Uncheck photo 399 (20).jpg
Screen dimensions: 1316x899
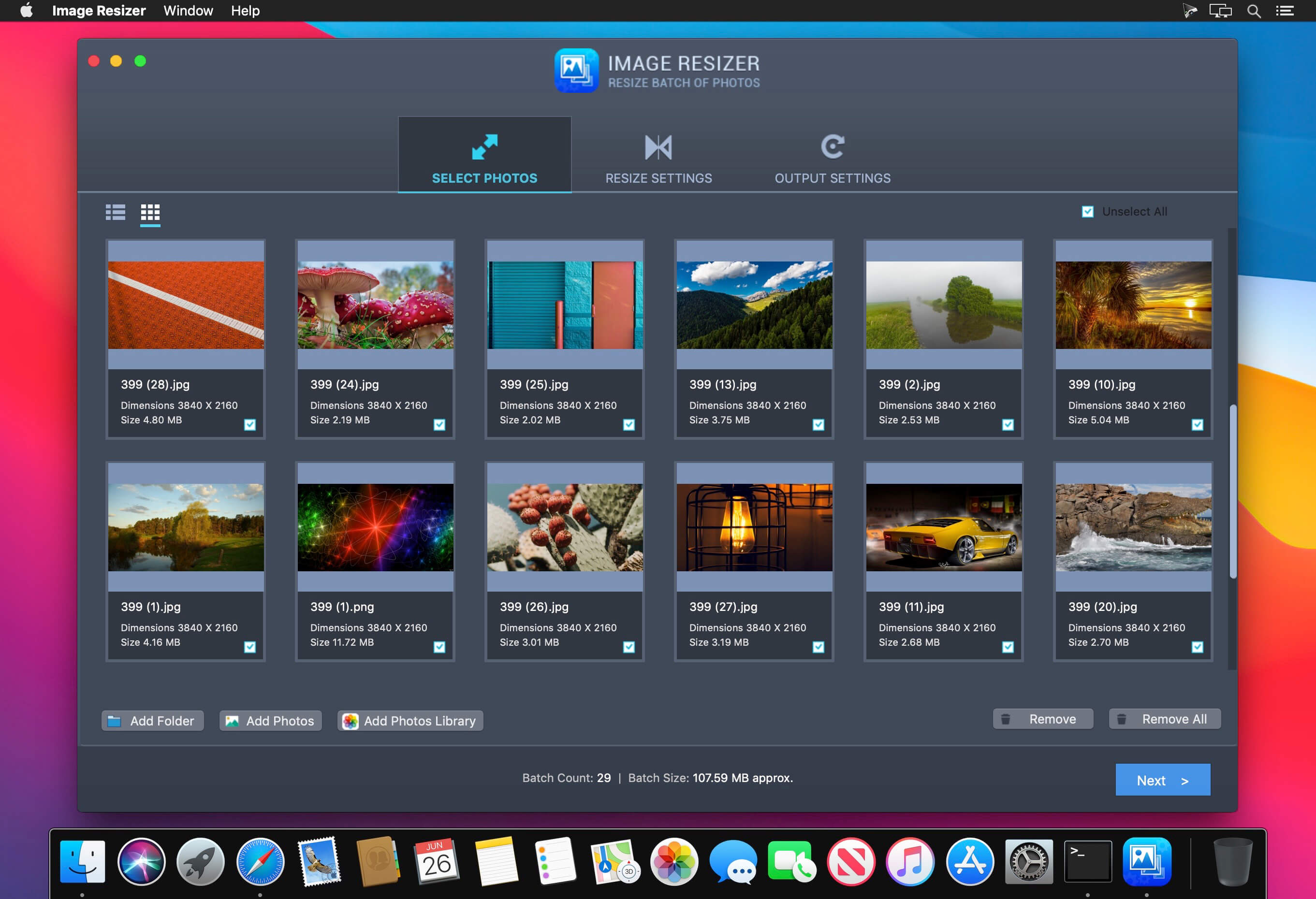pyautogui.click(x=1198, y=647)
